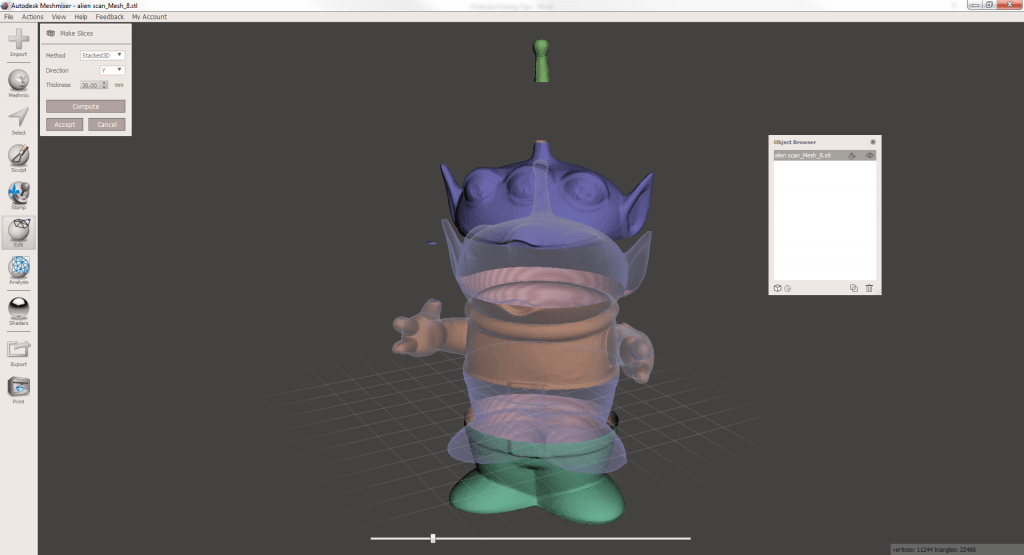This screenshot has height=555, width=1024.
Task: Click the Thickness value field
Action: (90, 85)
